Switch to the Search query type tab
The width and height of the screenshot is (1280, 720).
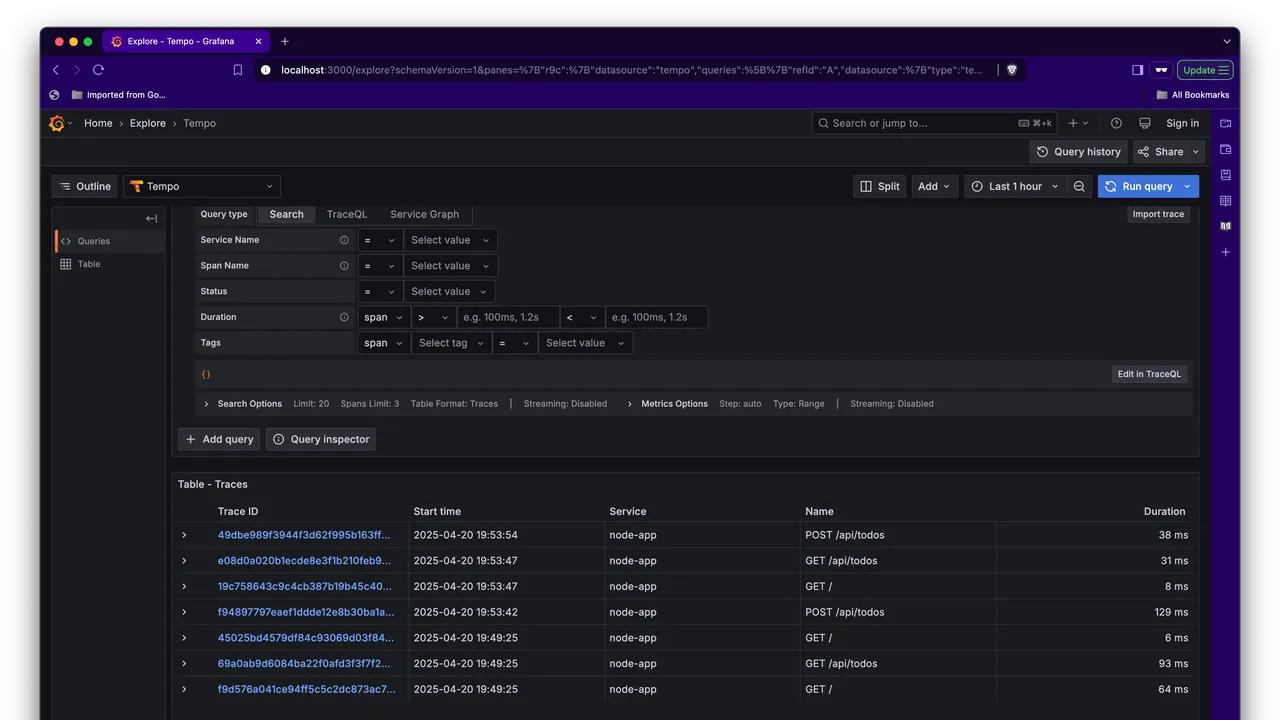point(286,214)
